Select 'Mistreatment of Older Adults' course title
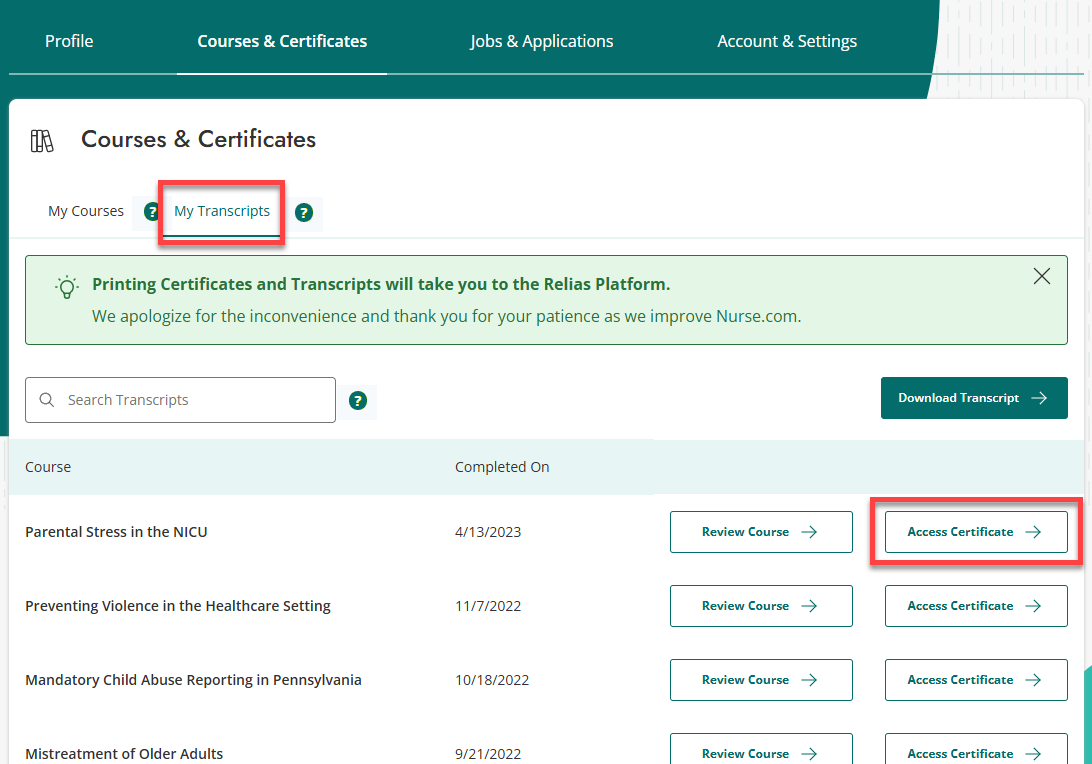The height and width of the screenshot is (764, 1092). [x=124, y=754]
